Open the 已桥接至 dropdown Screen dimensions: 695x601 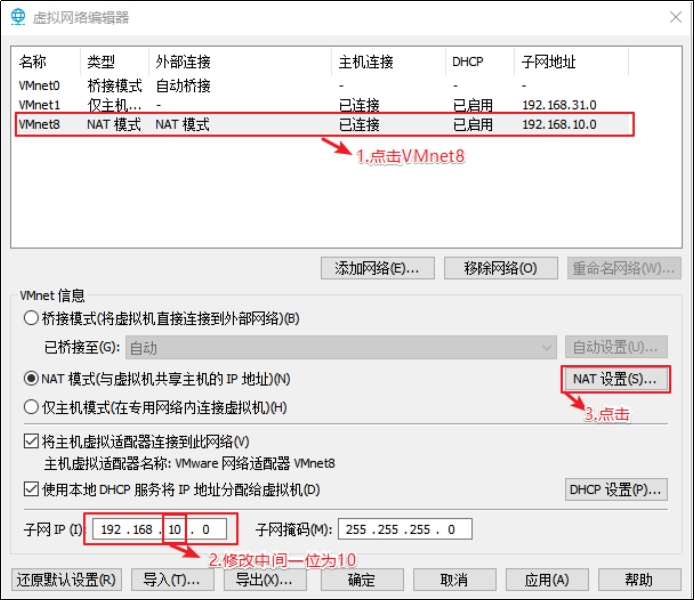(x=341, y=347)
